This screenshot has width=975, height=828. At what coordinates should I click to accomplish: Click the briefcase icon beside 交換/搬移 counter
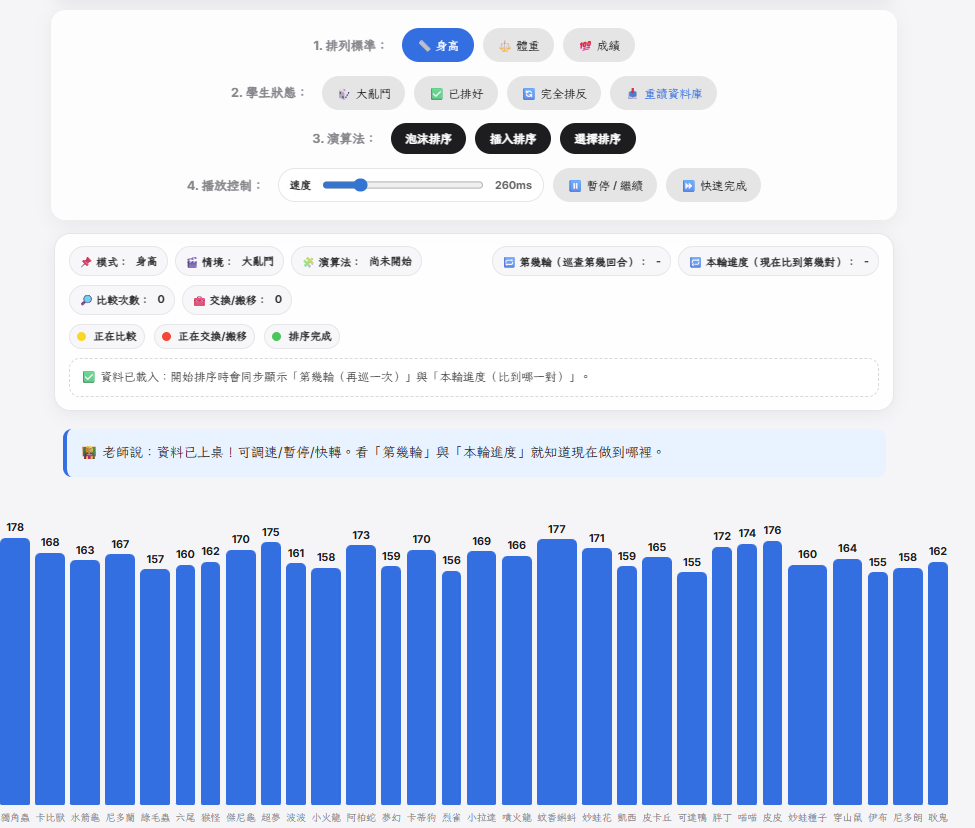[x=199, y=300]
